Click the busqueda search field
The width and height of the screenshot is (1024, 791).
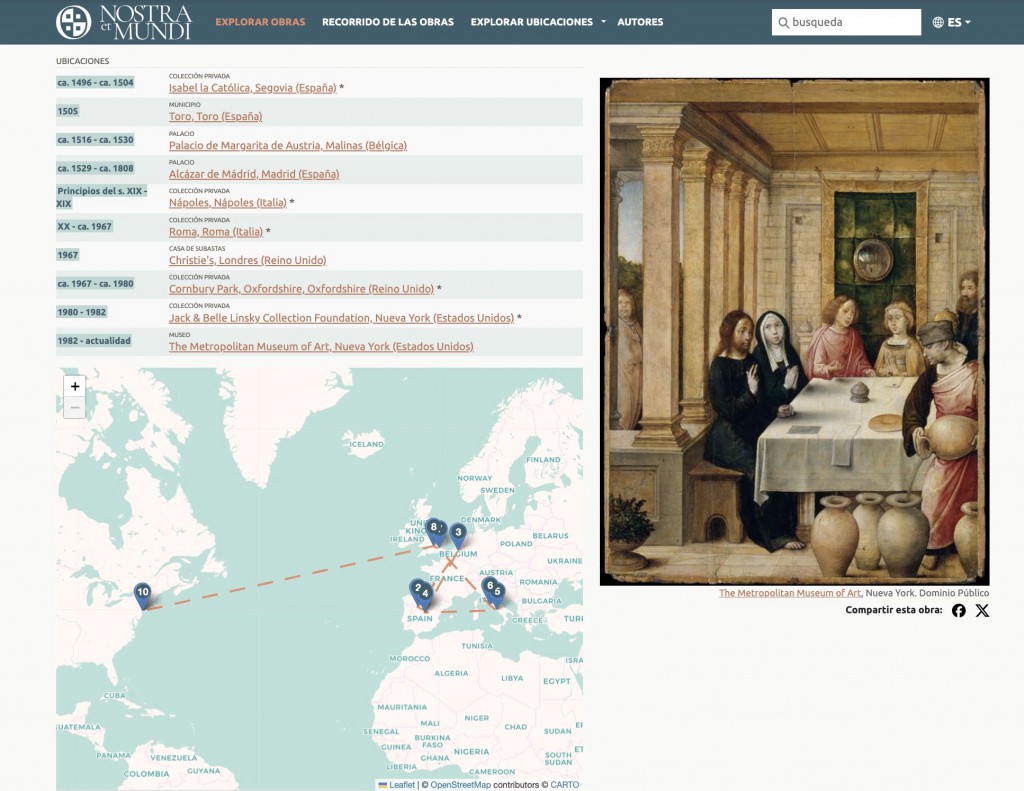(x=846, y=22)
